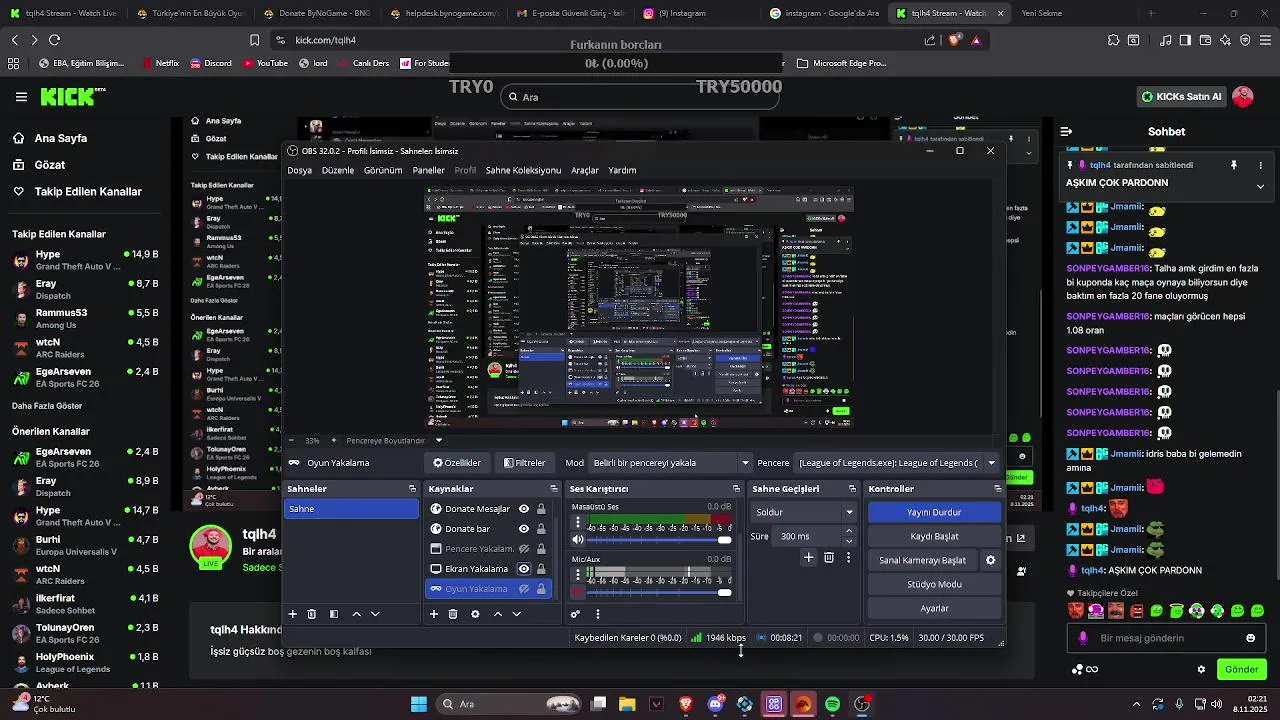Viewport: 1280px width, 720px height.
Task: Move source down in Kaynaklar panel
Action: coord(516,614)
